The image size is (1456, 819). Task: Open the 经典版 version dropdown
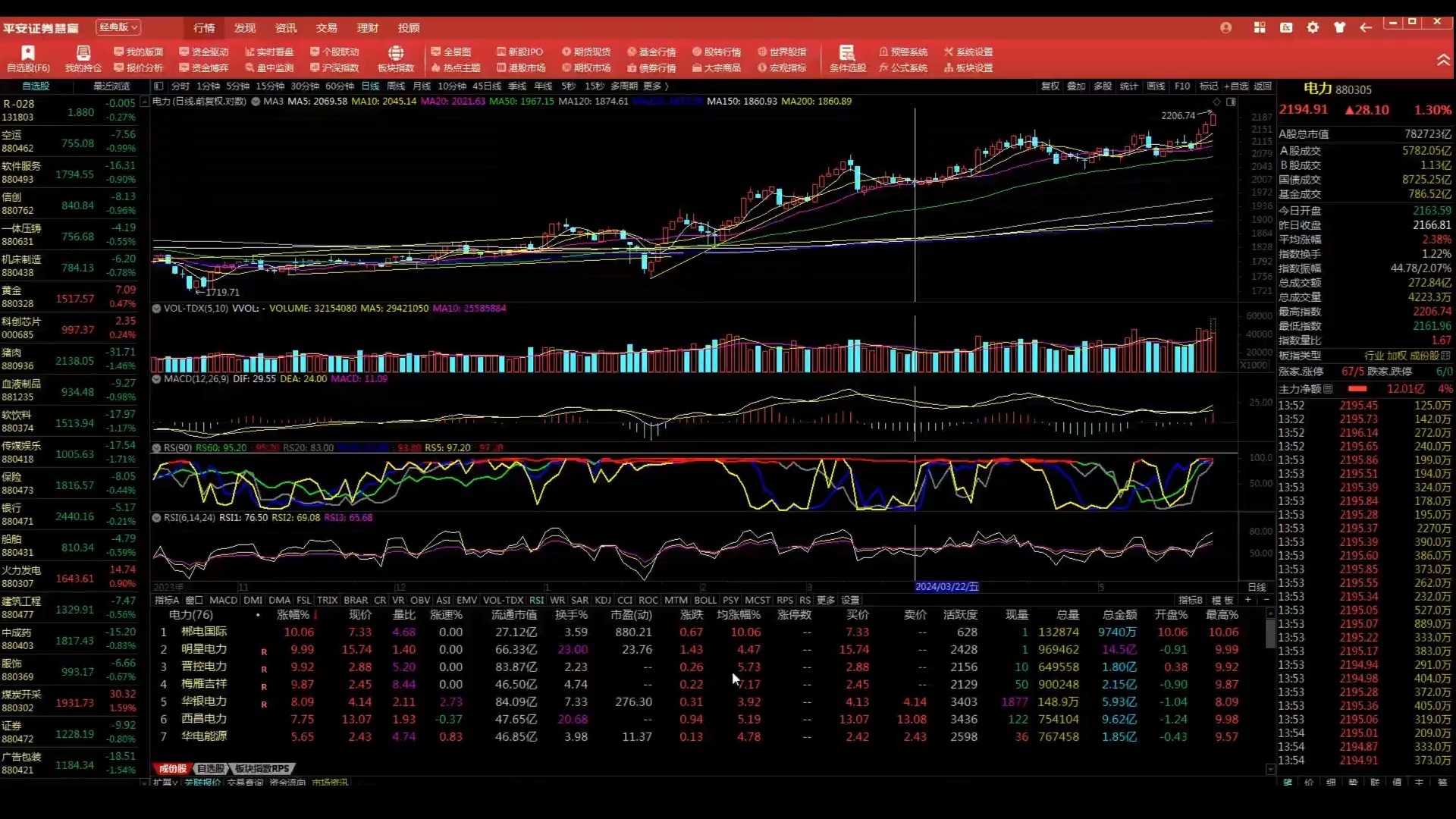coord(118,27)
